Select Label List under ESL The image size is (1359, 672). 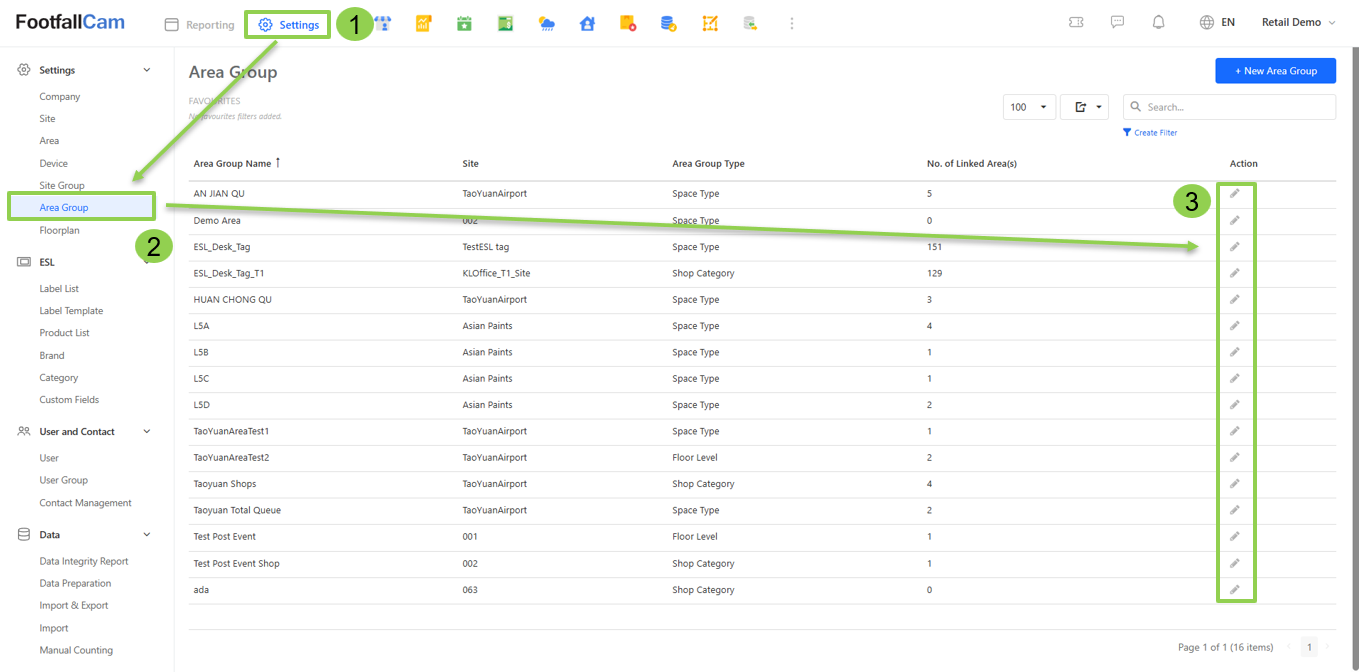pyautogui.click(x=59, y=289)
